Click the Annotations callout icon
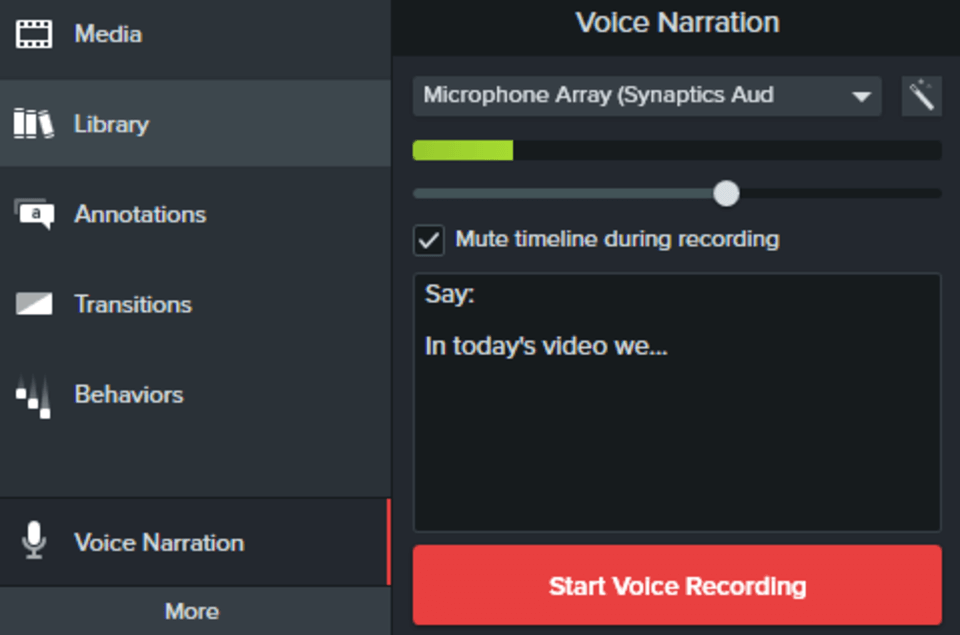This screenshot has height=635, width=960. 34,214
